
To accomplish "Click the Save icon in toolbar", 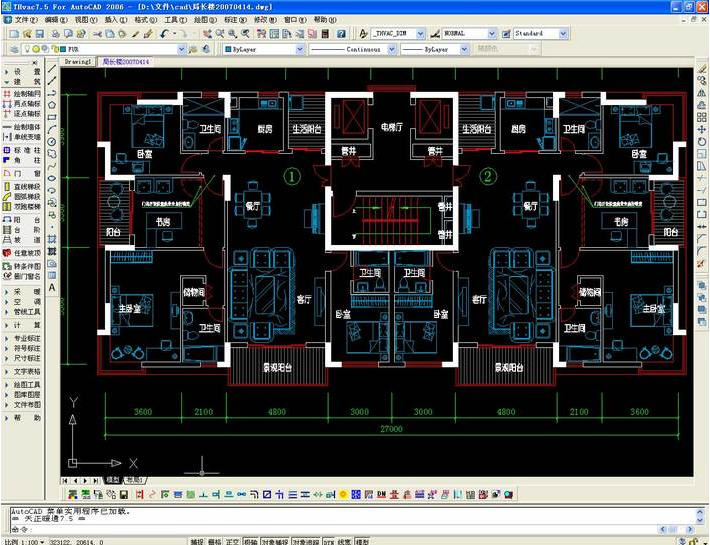I will click(x=40, y=34).
